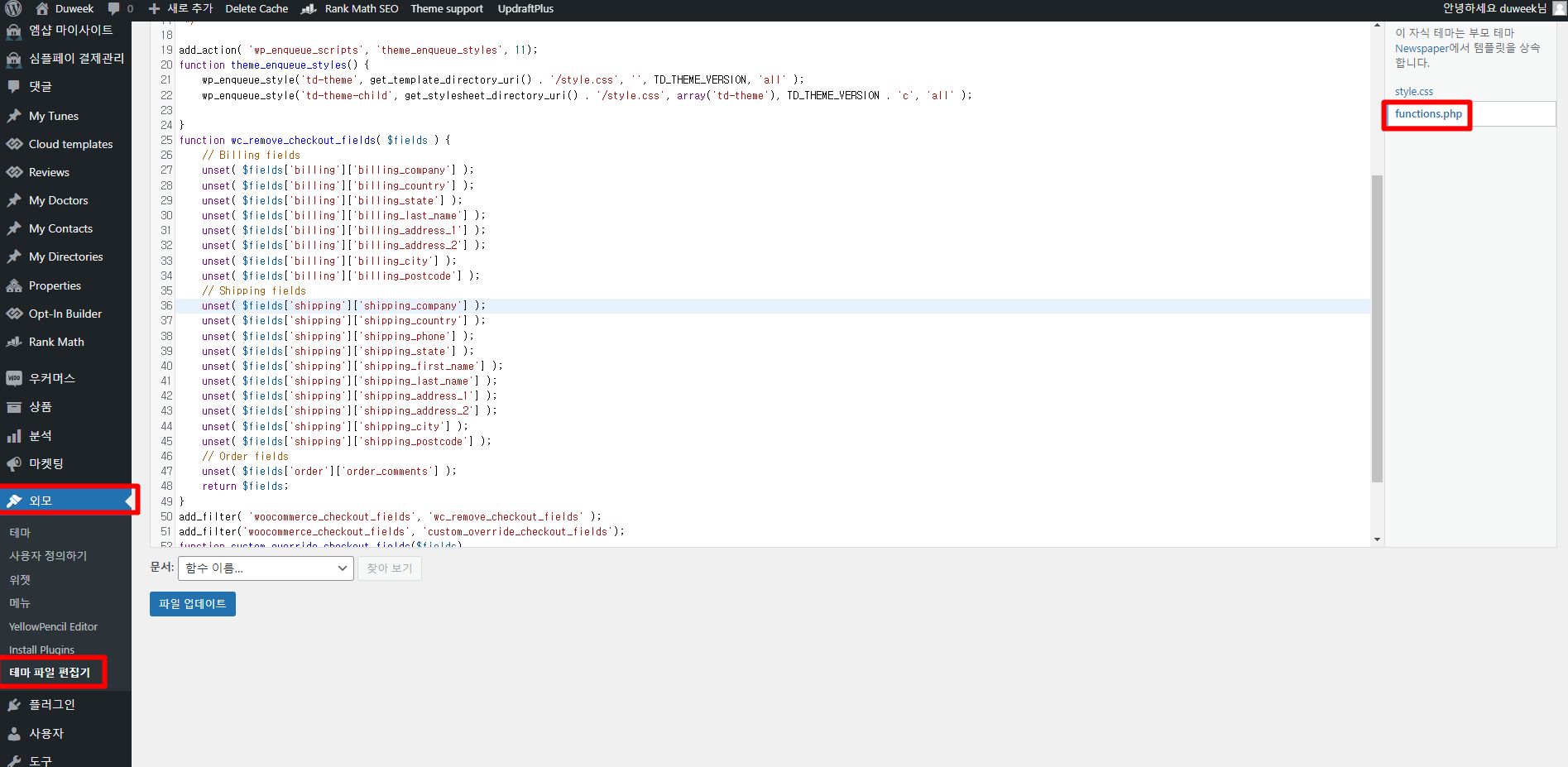Viewport: 1568px width, 767px height.
Task: Click the line 51 custom_override_checkout_fields filter
Action: tap(401, 532)
